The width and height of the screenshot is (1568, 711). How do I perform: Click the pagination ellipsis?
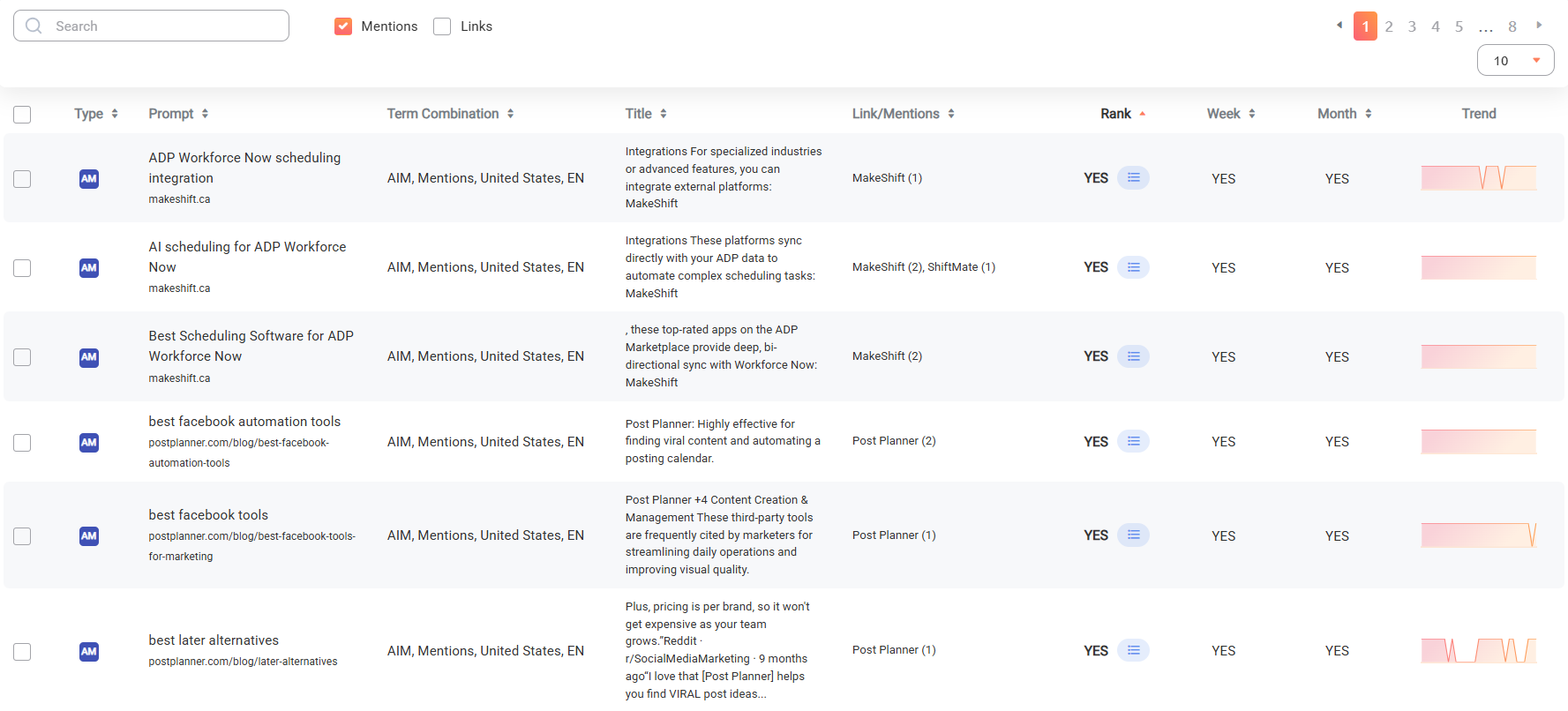pos(1486,28)
